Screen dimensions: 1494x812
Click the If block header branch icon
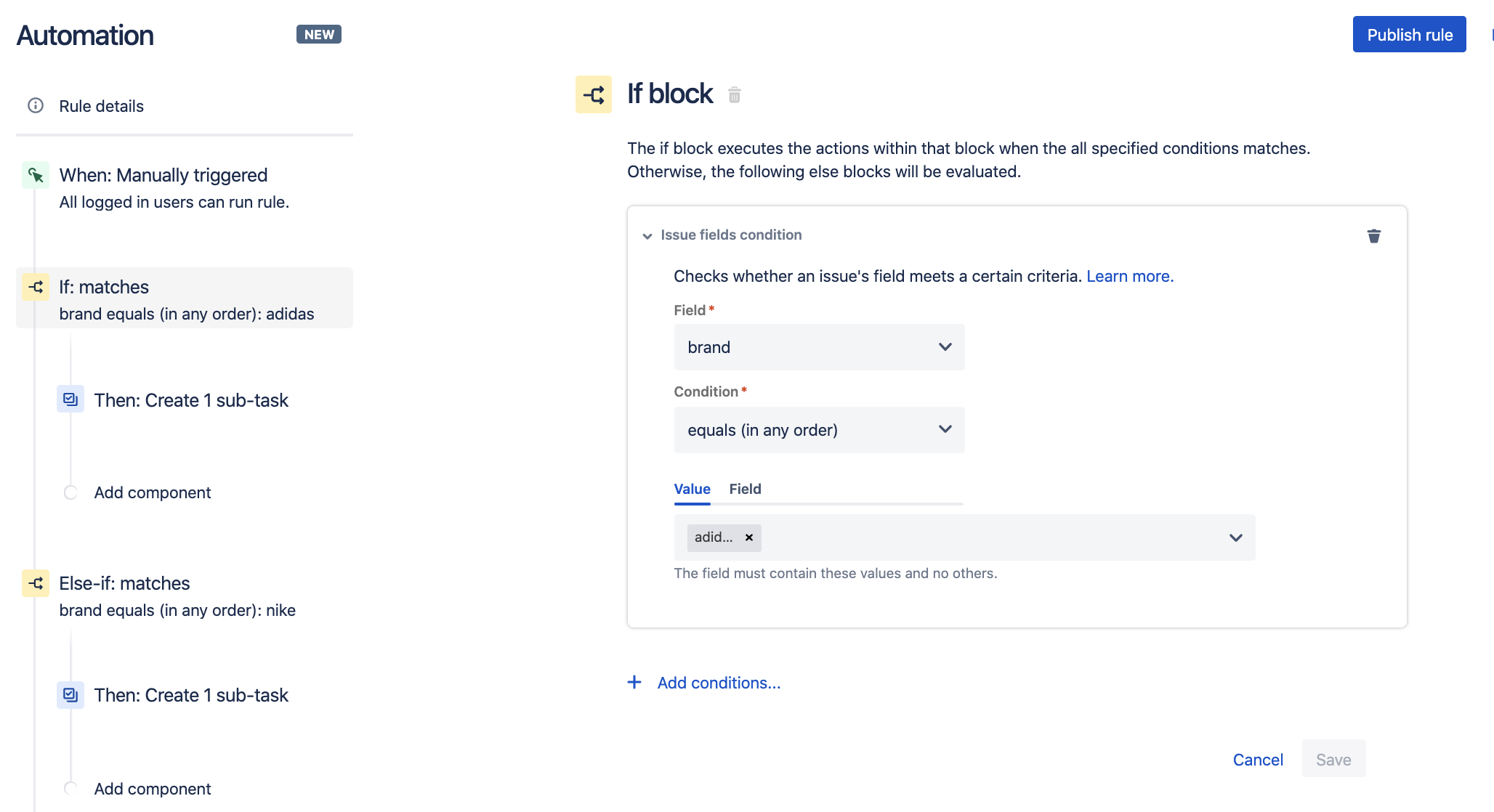593,94
